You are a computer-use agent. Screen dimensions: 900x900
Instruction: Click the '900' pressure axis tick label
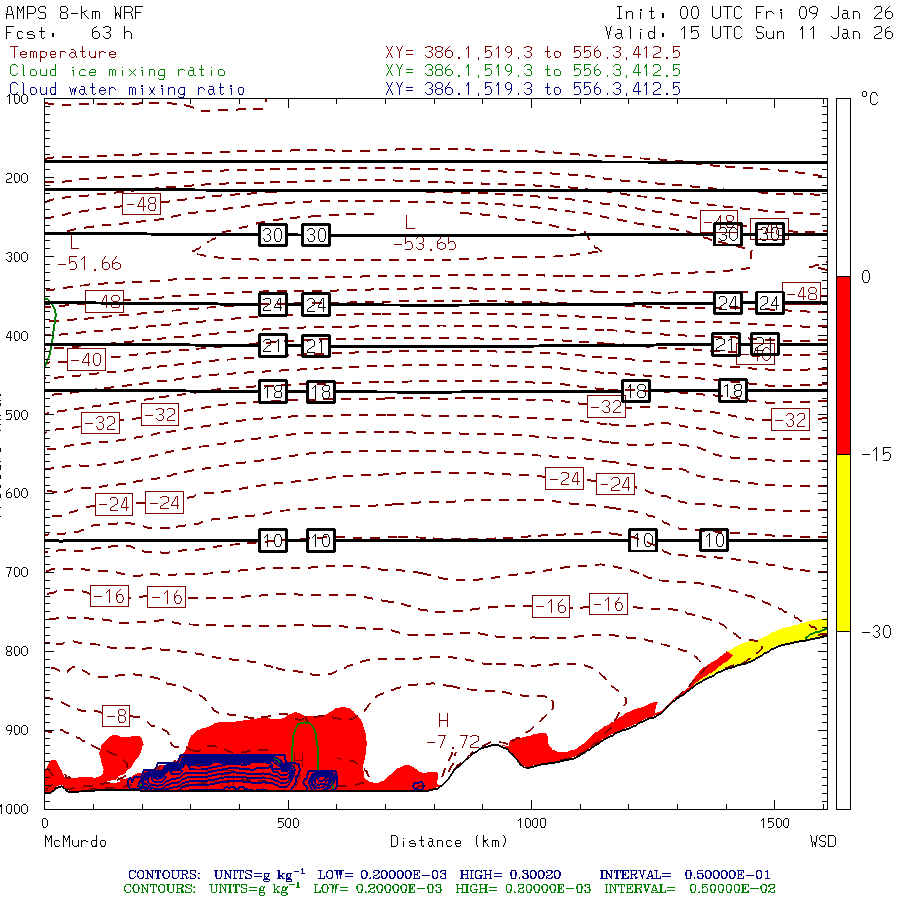coord(17,730)
